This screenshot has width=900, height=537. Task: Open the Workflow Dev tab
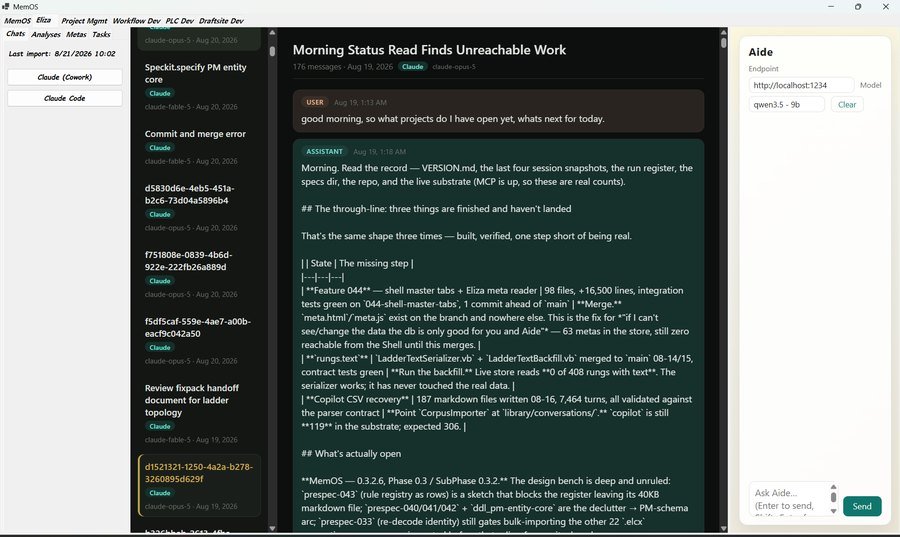coord(136,21)
